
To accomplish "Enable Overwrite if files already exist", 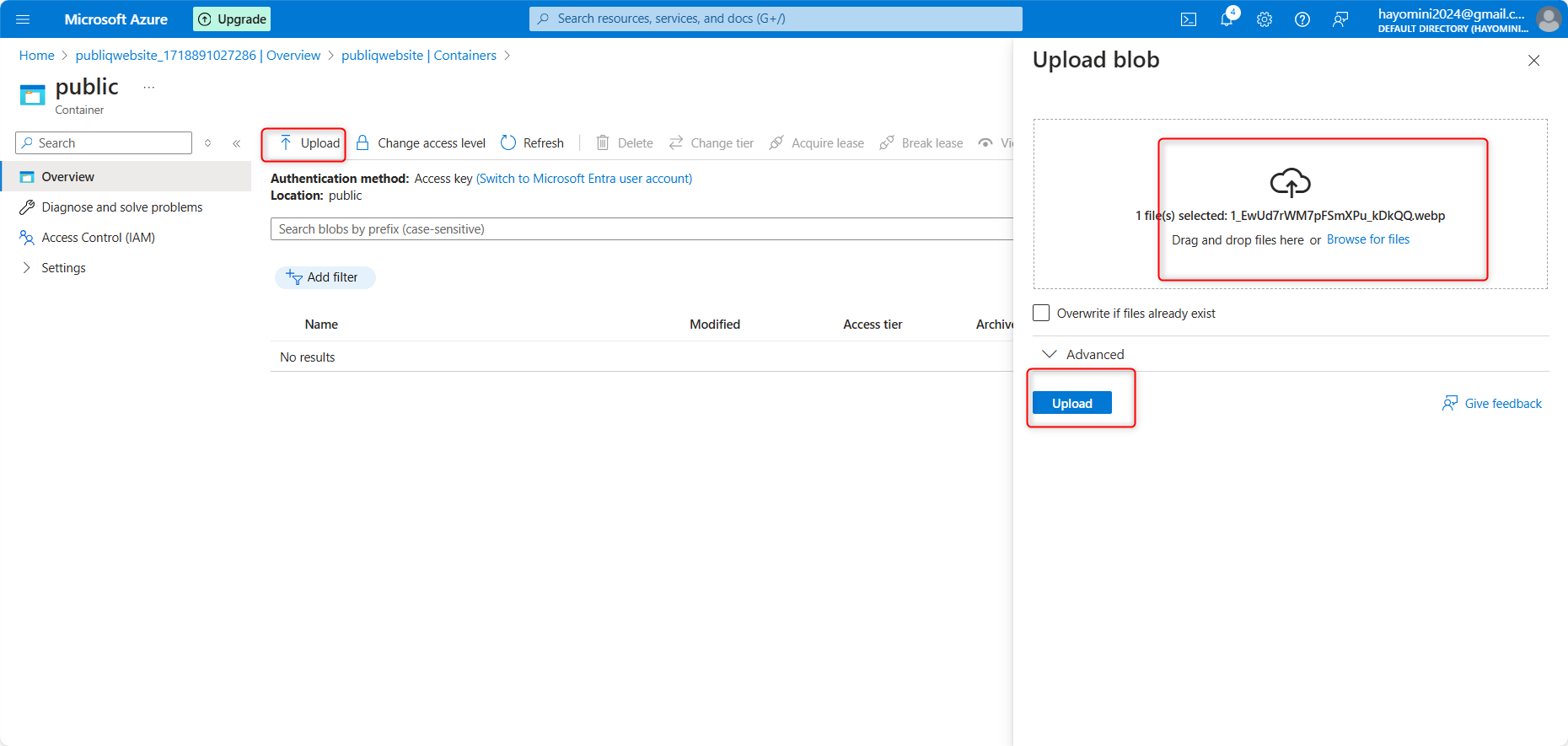I will pos(1042,313).
